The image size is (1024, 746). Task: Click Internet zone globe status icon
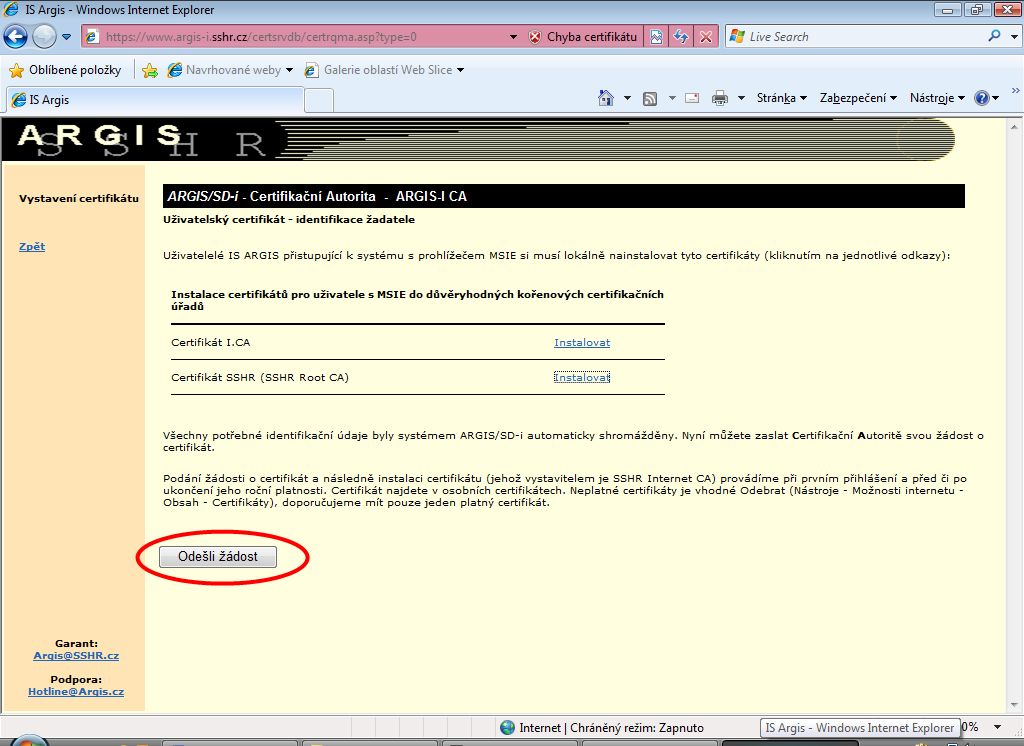[x=507, y=728]
